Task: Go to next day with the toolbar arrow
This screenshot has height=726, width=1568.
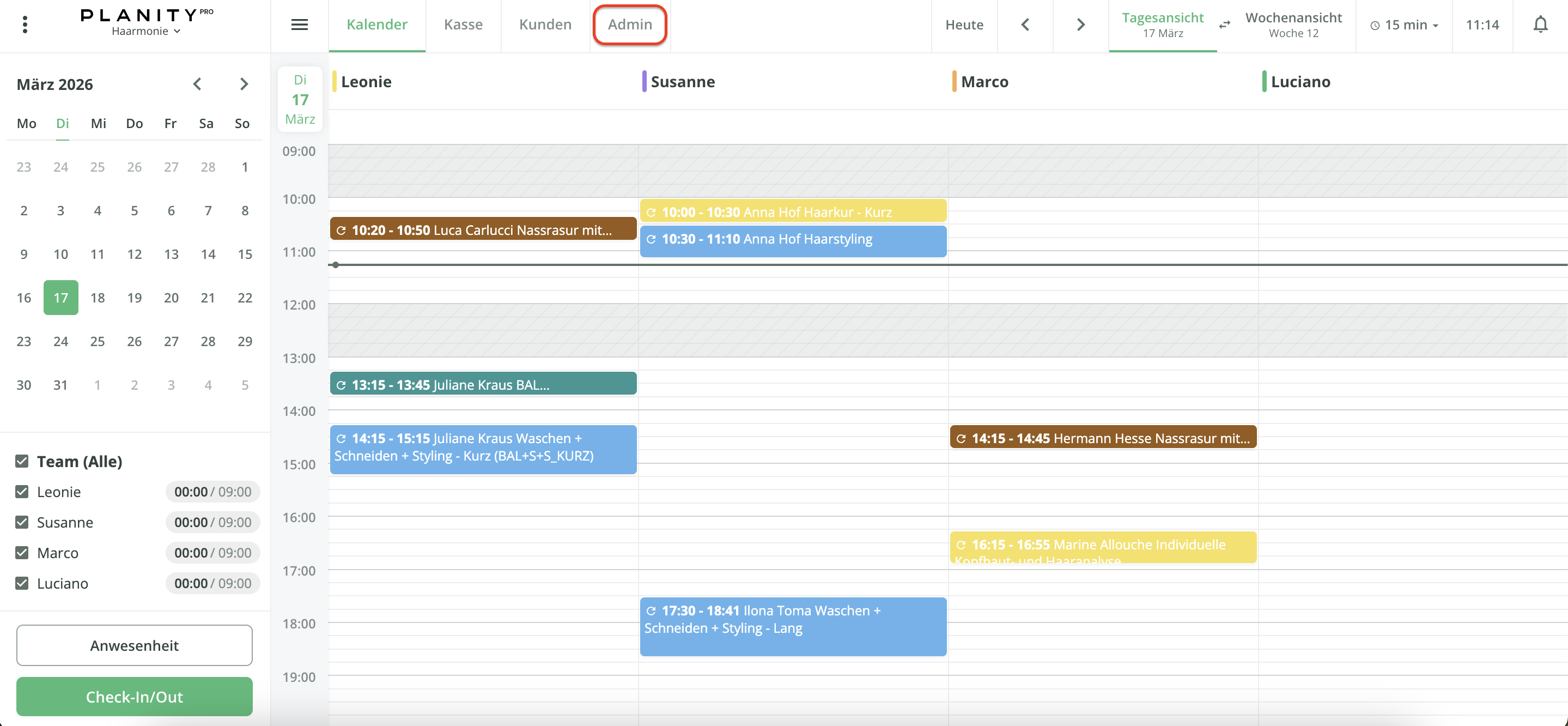Action: pos(1080,25)
